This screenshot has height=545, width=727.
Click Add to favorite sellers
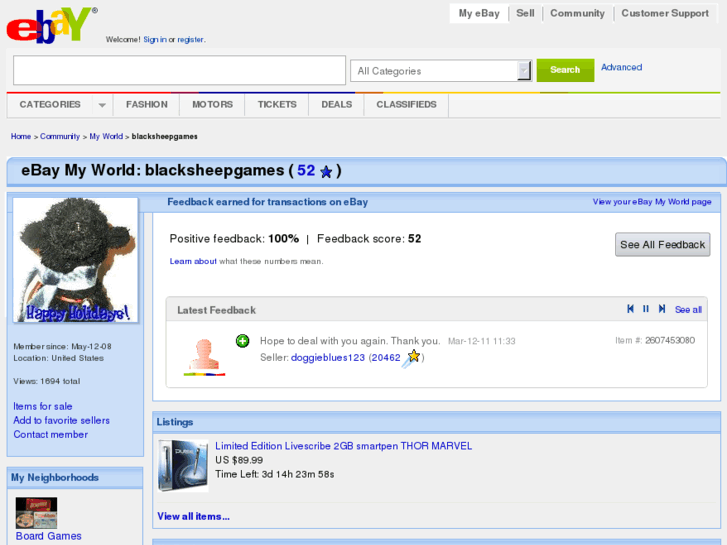(x=62, y=420)
